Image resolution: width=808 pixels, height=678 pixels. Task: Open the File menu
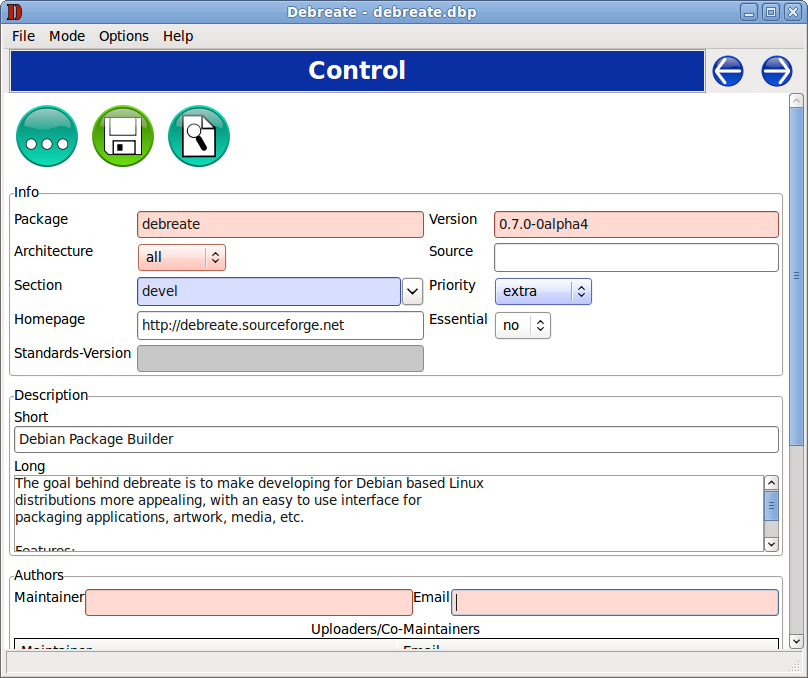pos(23,36)
